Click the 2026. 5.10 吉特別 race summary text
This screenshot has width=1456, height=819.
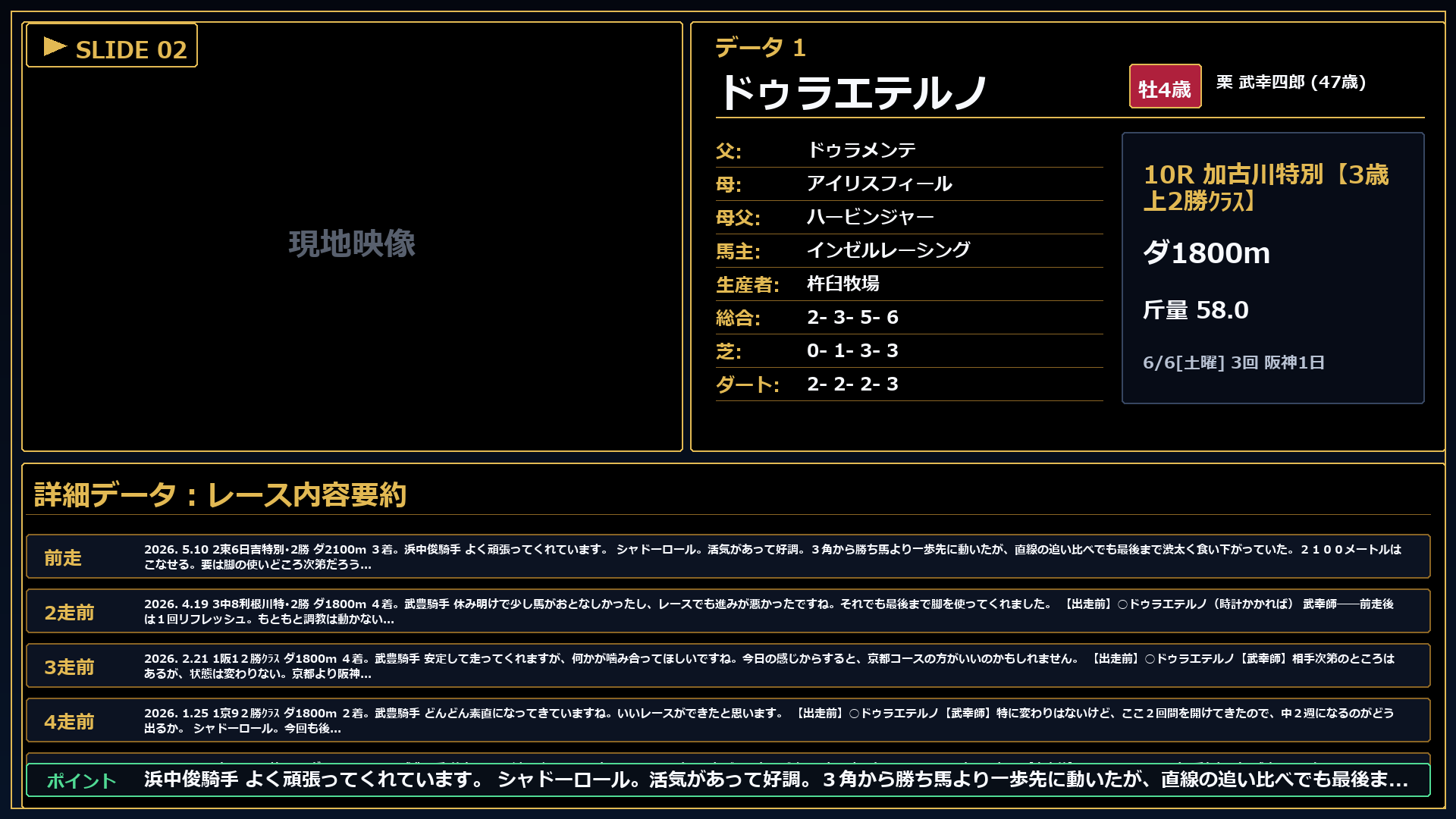click(x=773, y=557)
